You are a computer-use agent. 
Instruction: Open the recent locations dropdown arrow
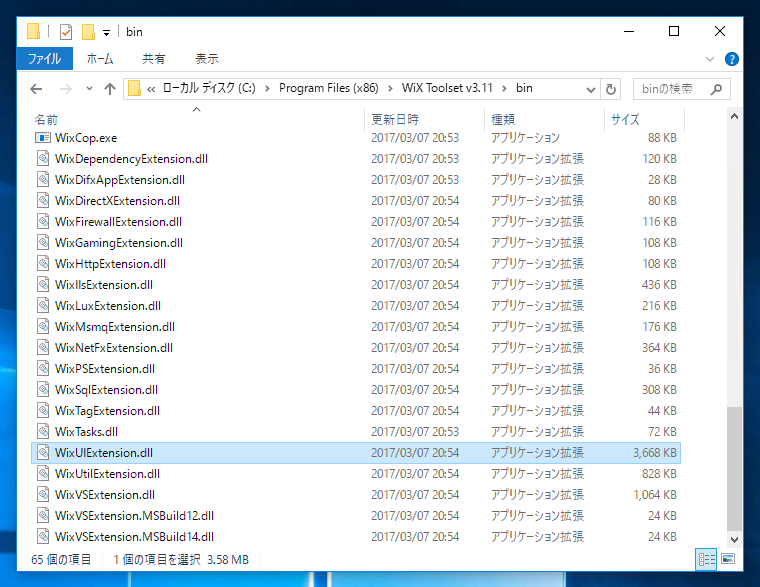pyautogui.click(x=89, y=89)
